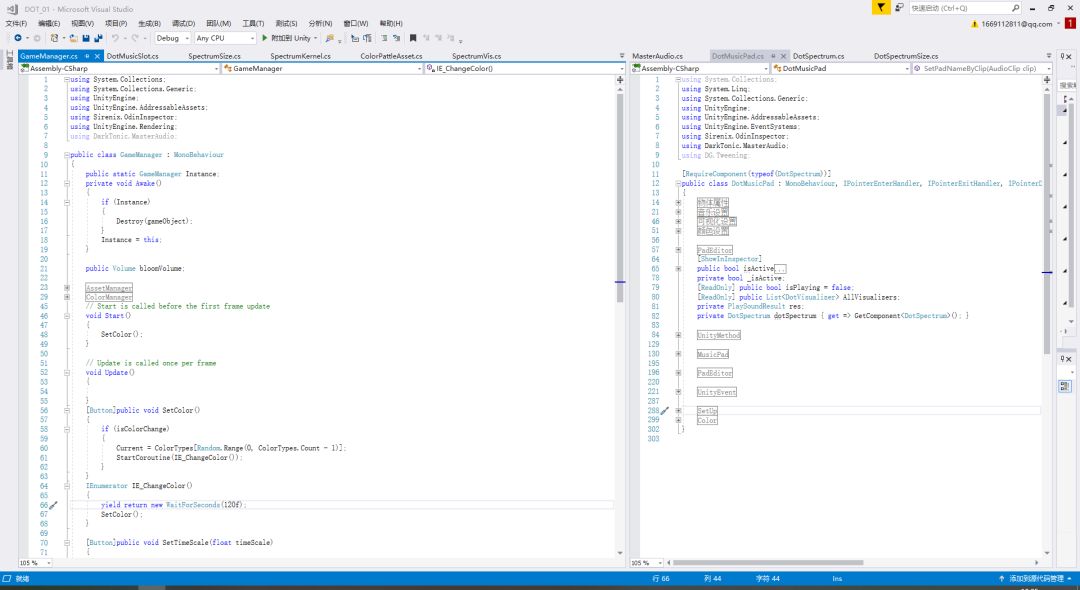Click the left editor's horizontal scrollbar
The width and height of the screenshot is (1080, 590).
coord(330,563)
